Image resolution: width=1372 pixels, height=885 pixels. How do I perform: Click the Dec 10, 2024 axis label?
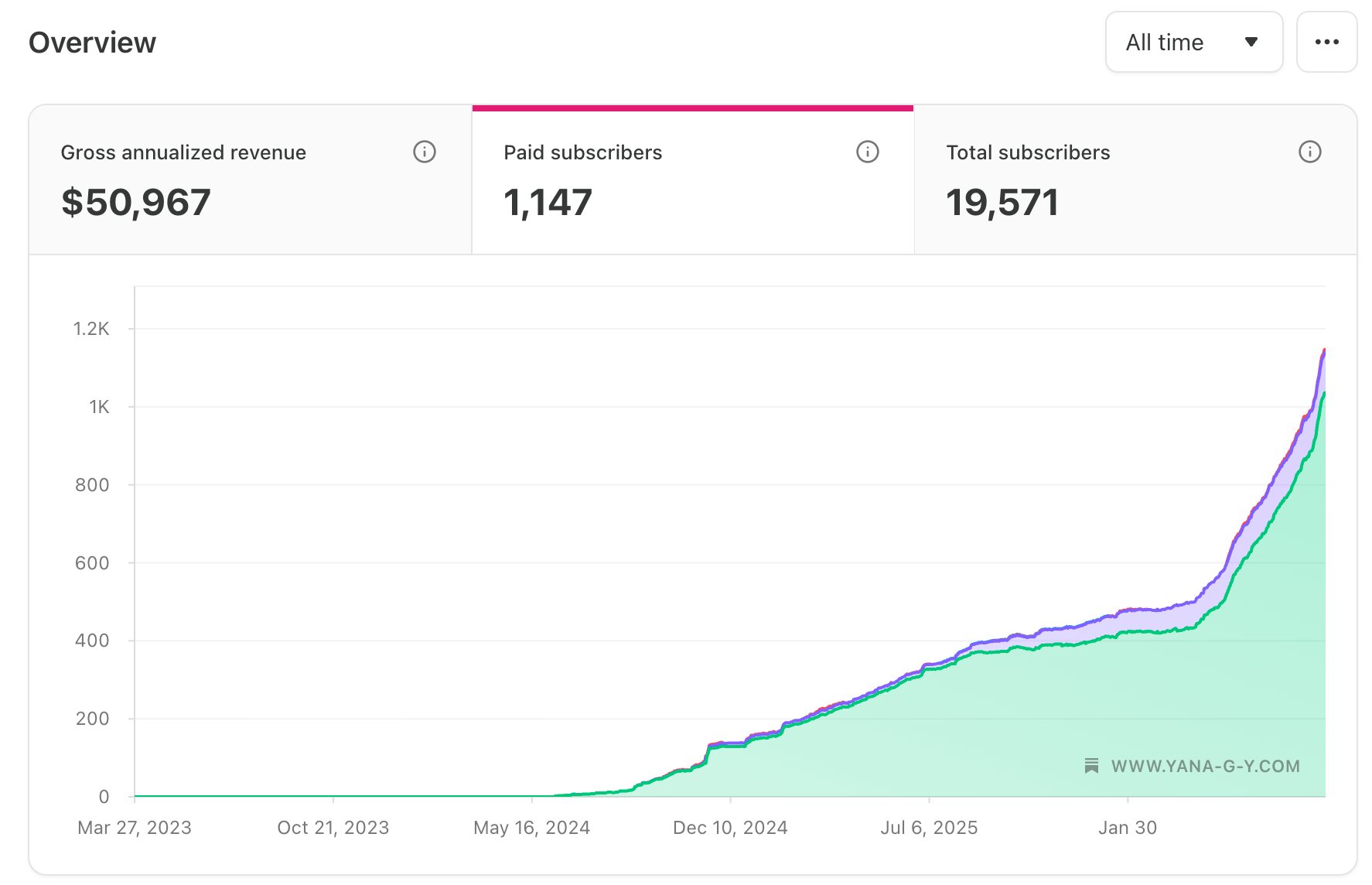[731, 828]
